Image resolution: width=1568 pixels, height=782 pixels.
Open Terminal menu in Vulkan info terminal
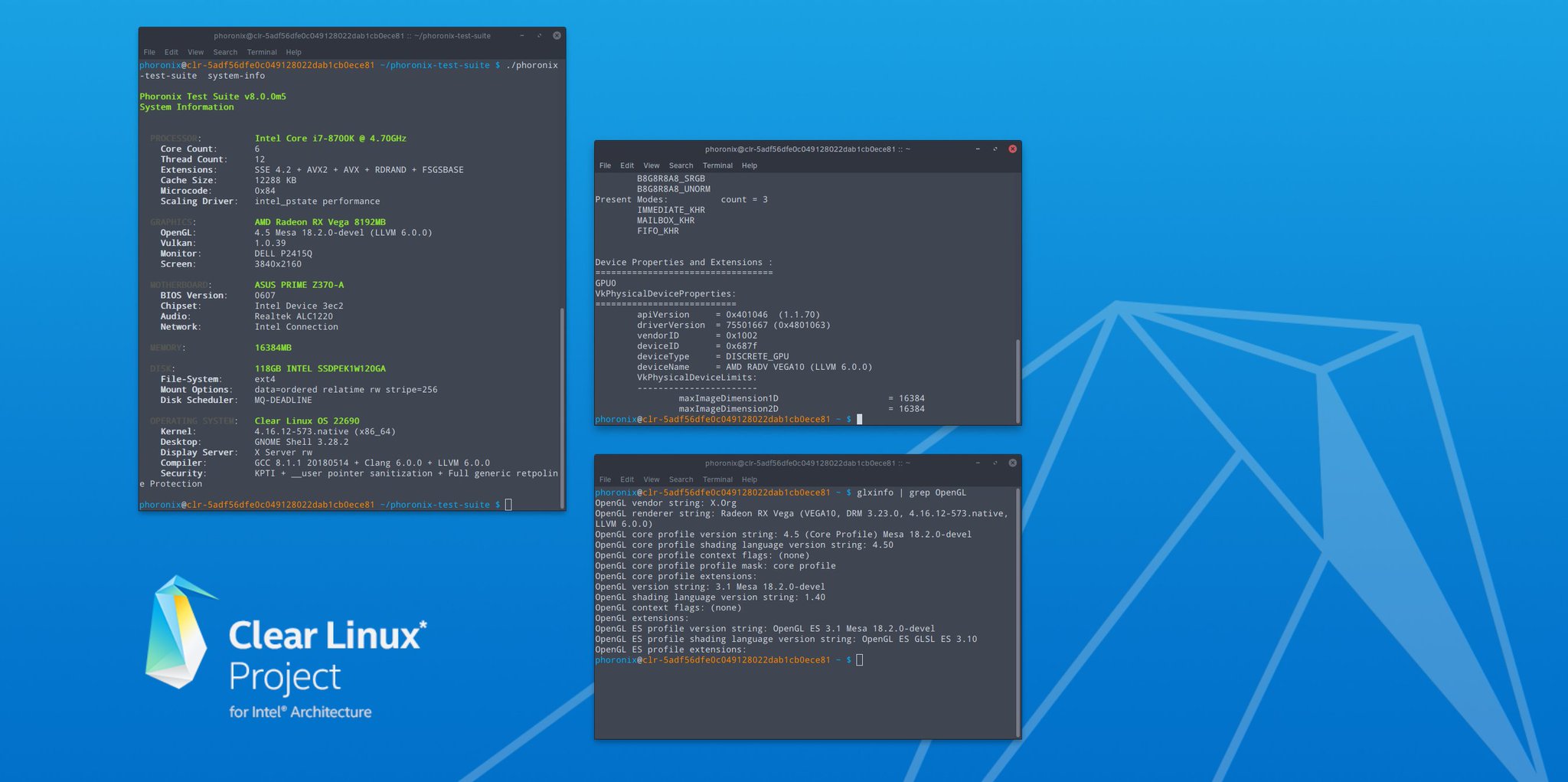coord(717,165)
